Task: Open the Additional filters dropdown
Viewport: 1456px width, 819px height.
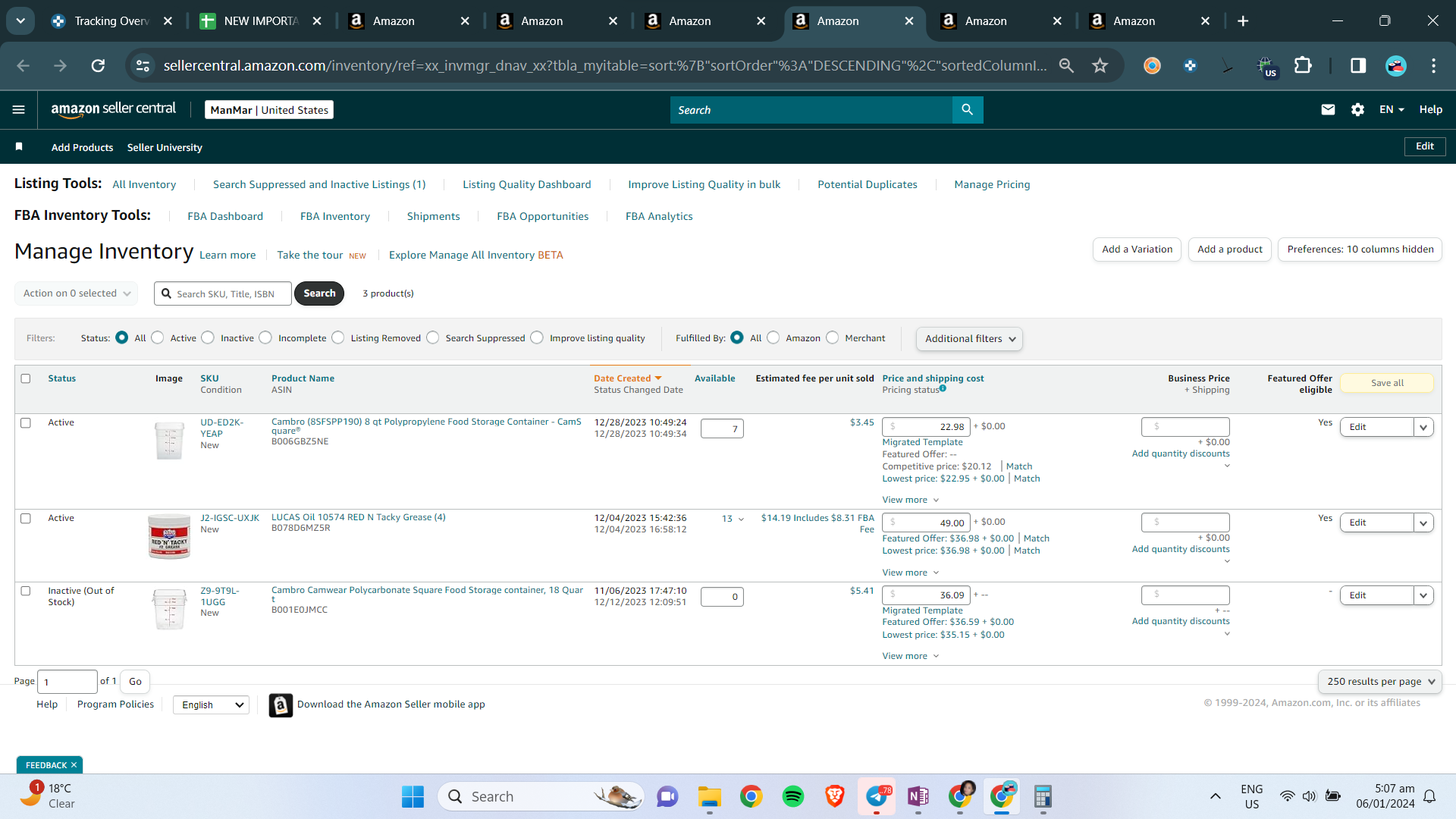Action: [969, 339]
